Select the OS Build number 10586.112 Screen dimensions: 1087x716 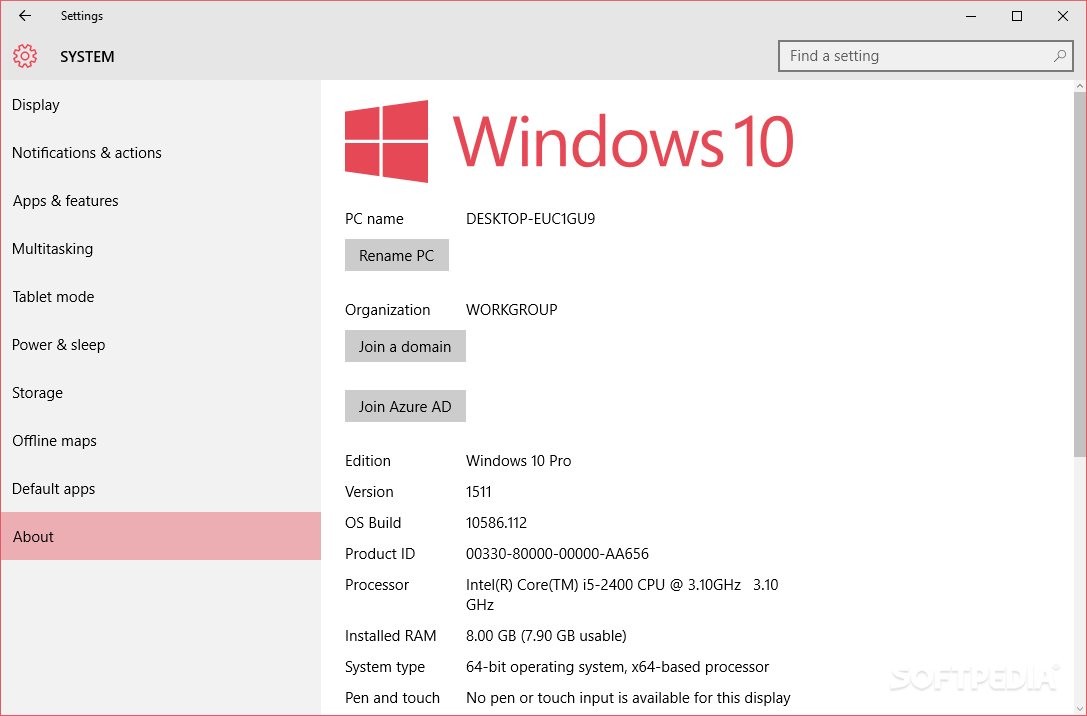click(x=496, y=522)
